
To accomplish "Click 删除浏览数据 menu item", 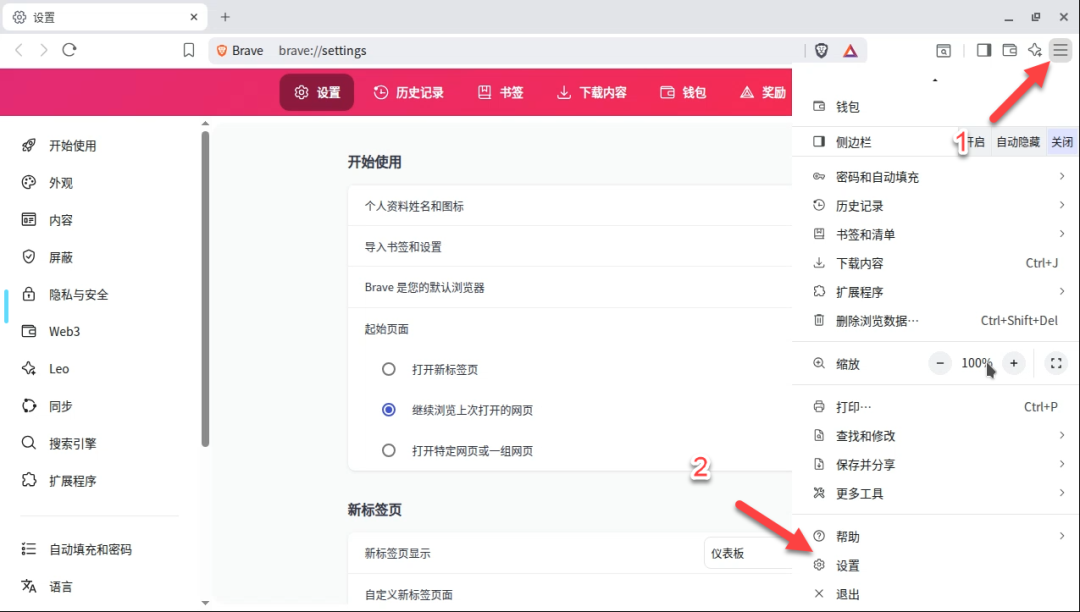I will [x=936, y=321].
